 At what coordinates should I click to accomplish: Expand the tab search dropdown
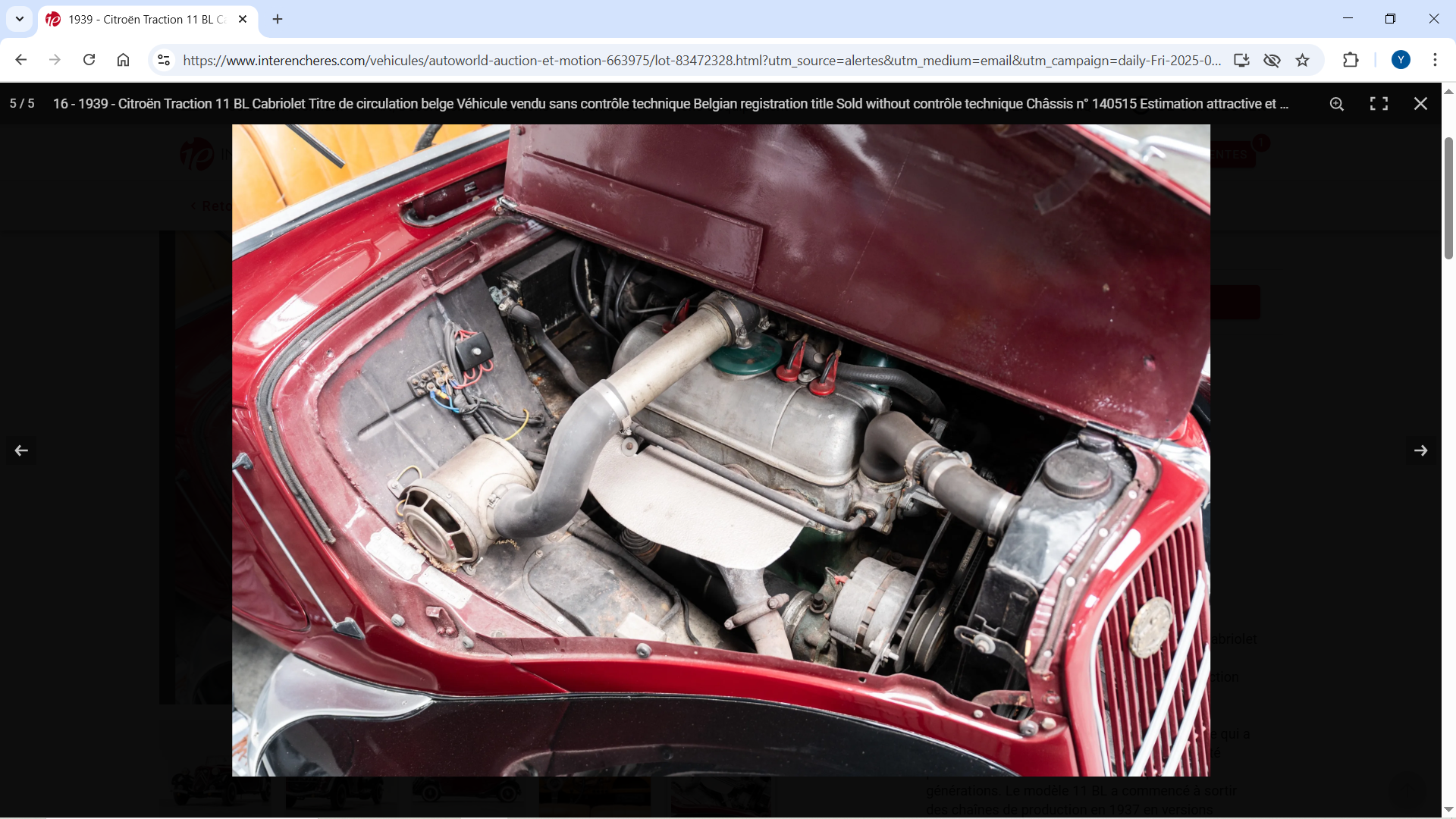[x=20, y=19]
